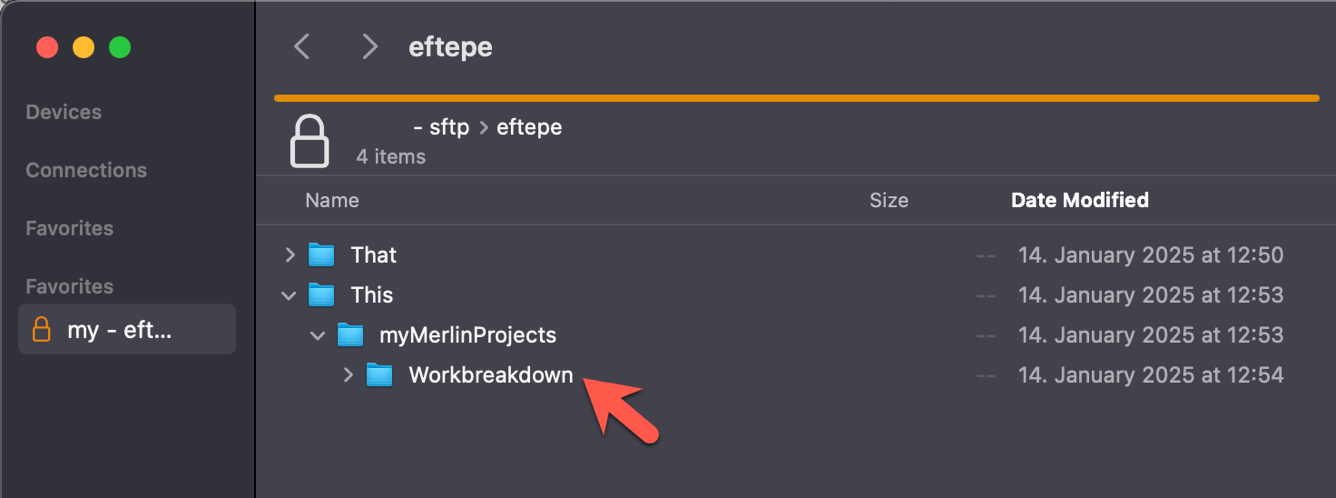Click the back navigation arrow
Viewport: 1336px width, 498px height.
pos(302,46)
